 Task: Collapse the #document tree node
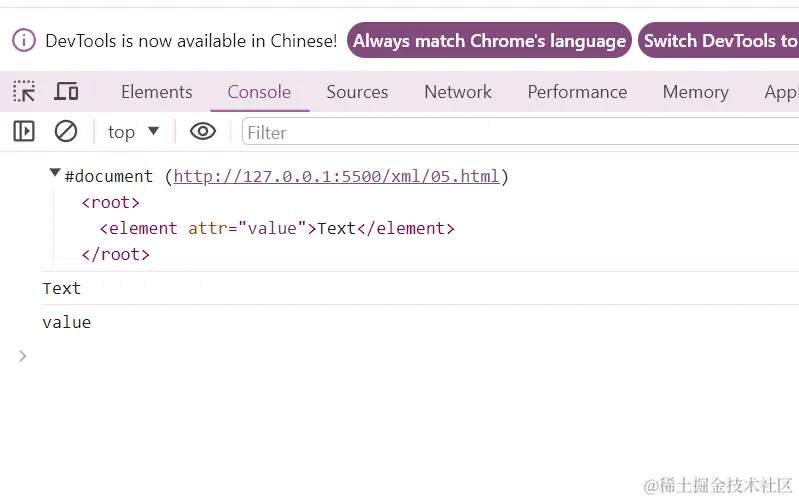(54, 174)
